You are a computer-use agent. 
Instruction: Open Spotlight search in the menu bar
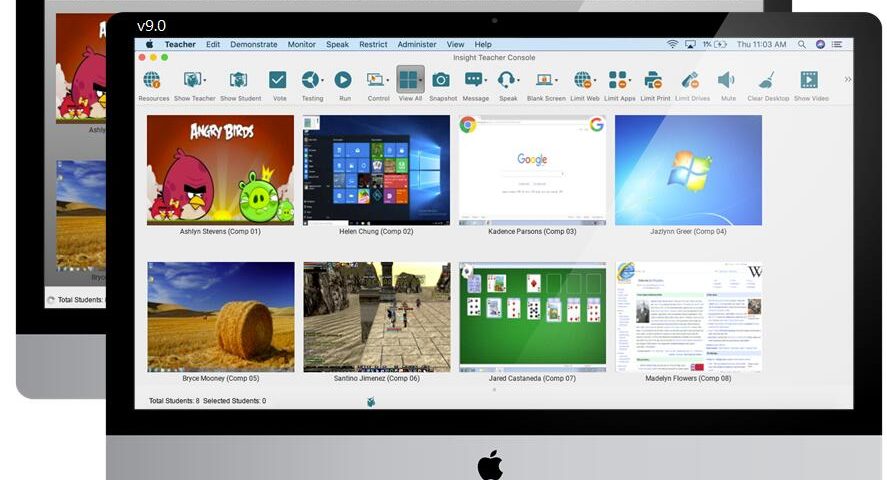tap(804, 44)
